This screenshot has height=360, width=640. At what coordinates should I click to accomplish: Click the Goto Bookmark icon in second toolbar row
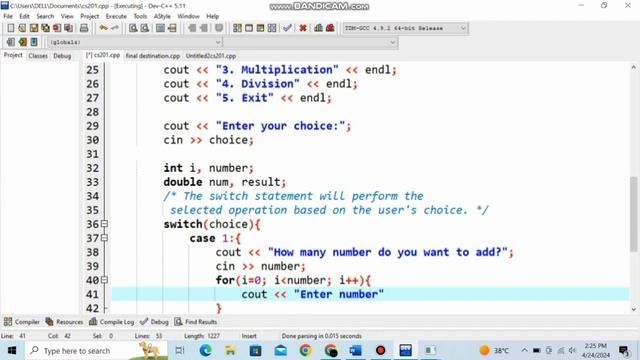(34, 42)
